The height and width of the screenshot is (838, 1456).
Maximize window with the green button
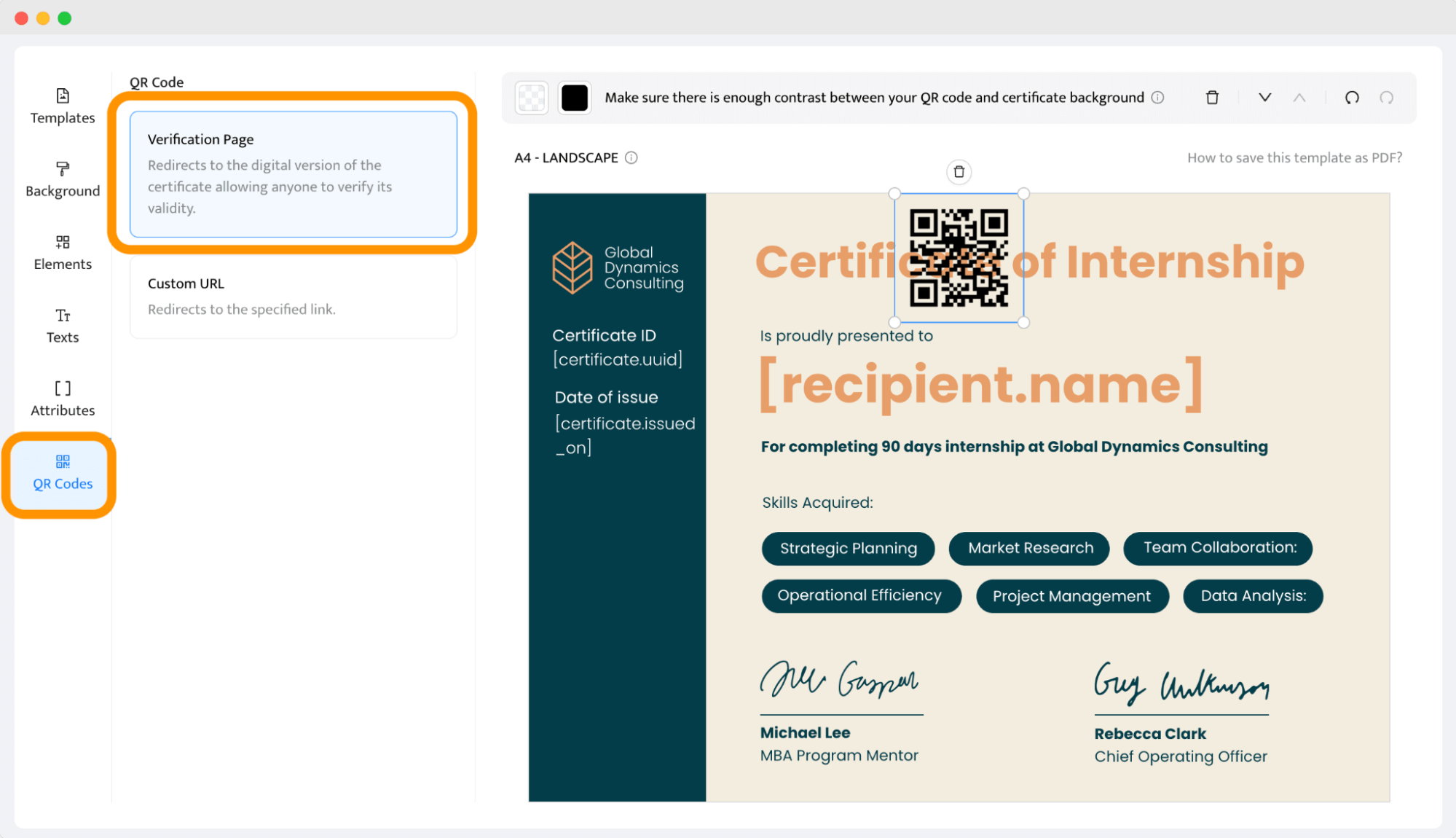[65, 18]
